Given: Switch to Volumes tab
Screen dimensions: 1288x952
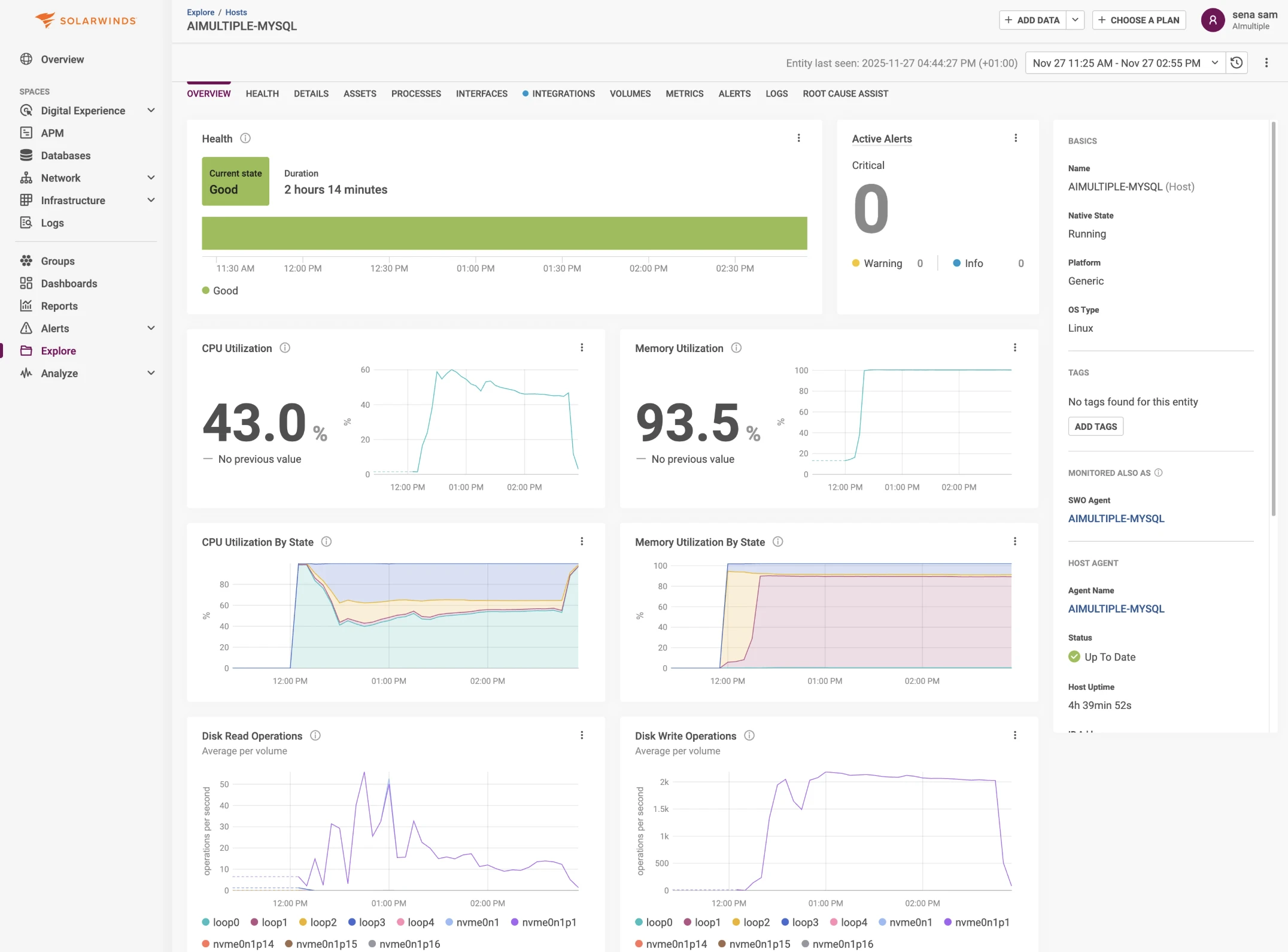Looking at the screenshot, I should (630, 93).
